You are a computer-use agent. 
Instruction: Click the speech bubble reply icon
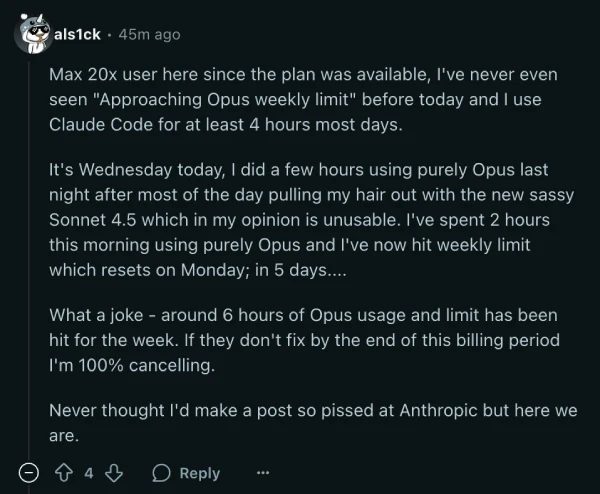point(161,473)
